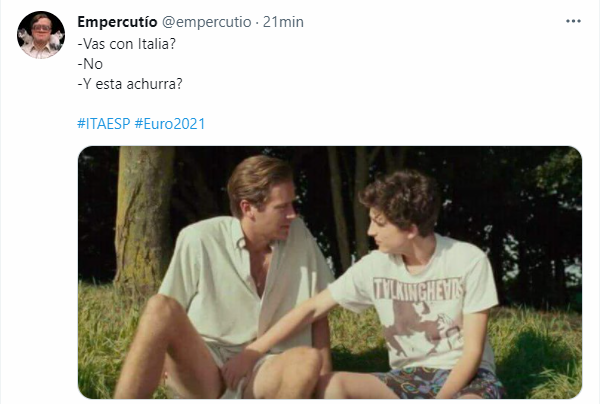Viewport: 600px width, 404px height.
Task: Select the '-Y esta achurra?' tweet line
Action: click(130, 84)
